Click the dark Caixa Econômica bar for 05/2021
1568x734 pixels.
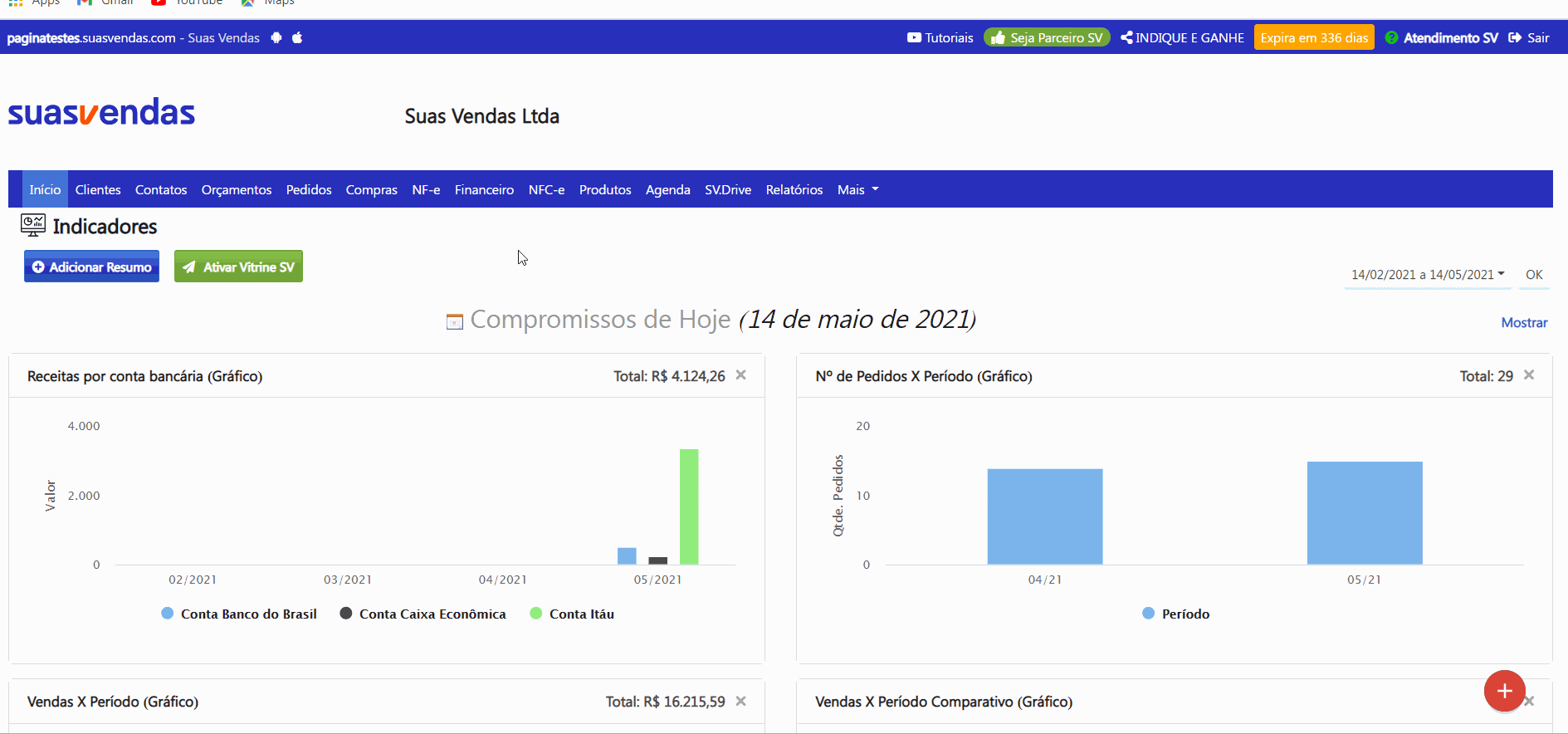[x=658, y=560]
